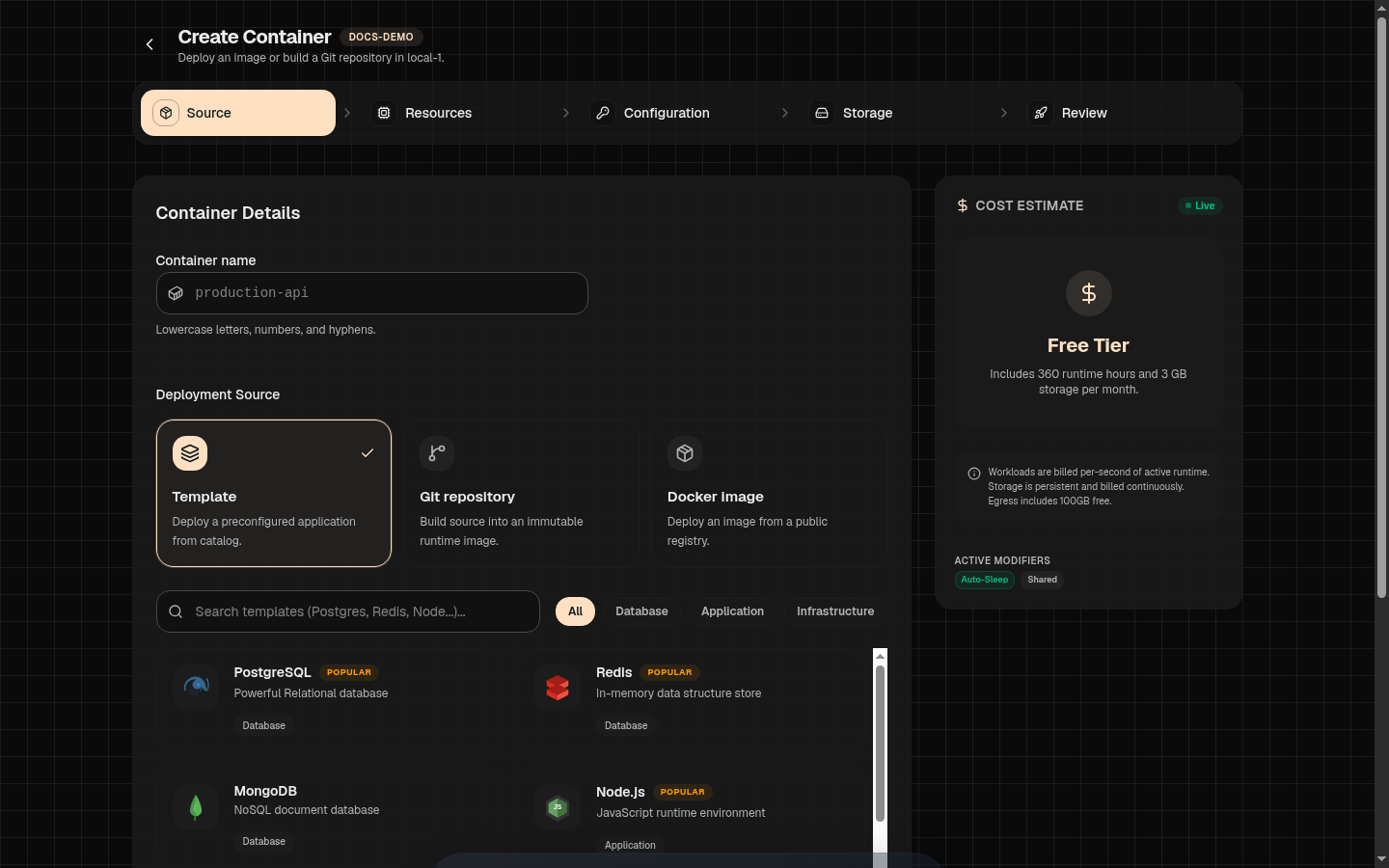Image resolution: width=1389 pixels, height=868 pixels.
Task: Click the template list scroll-up arrow
Action: 880,656
